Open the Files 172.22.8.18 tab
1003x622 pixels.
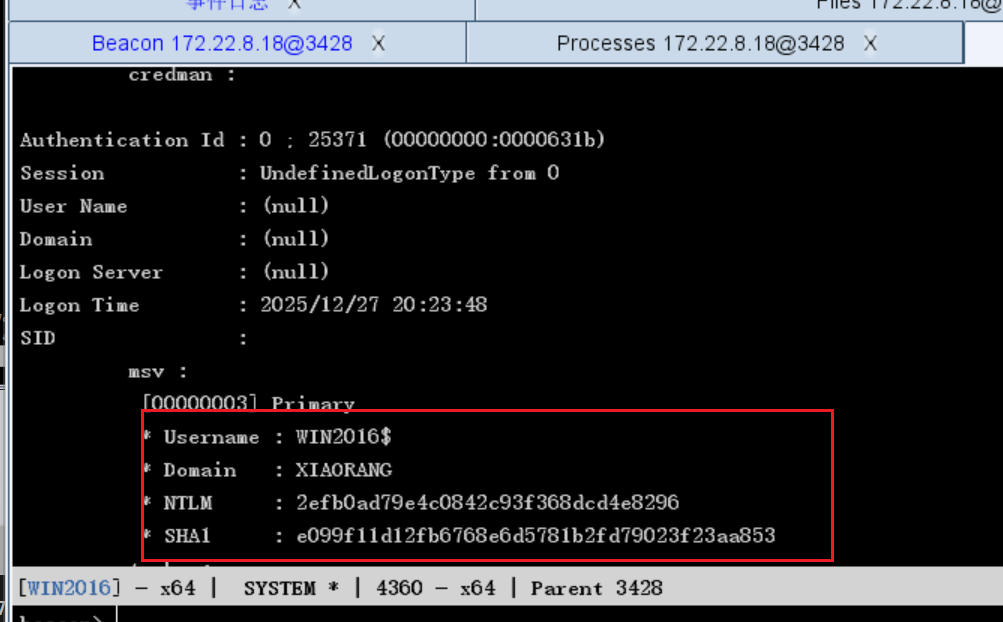pos(908,6)
